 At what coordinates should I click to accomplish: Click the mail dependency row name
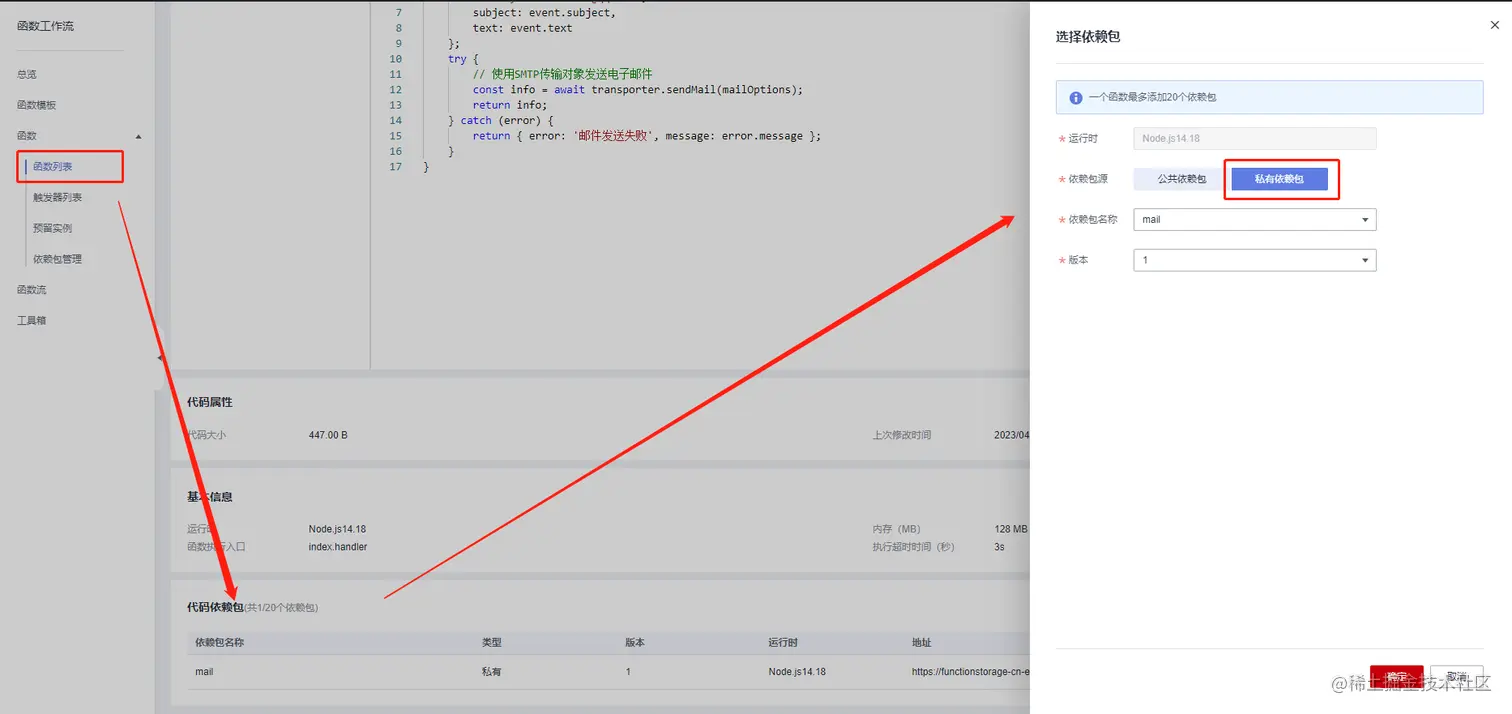204,672
